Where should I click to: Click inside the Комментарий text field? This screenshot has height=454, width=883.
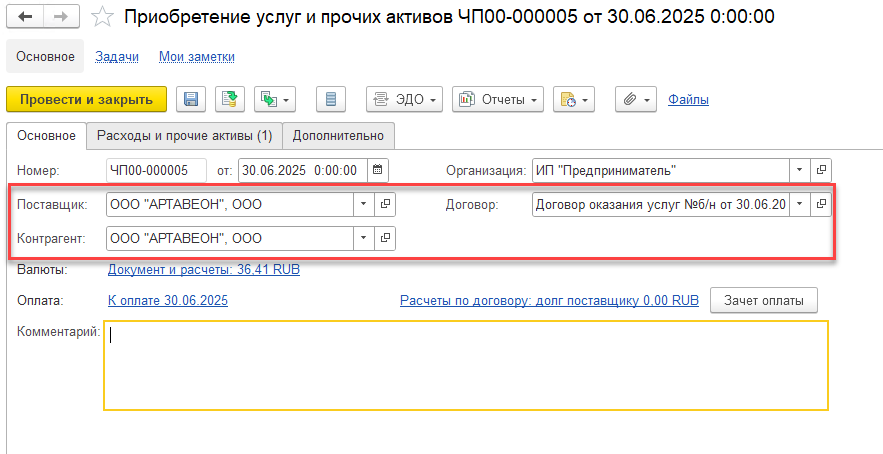(465, 365)
